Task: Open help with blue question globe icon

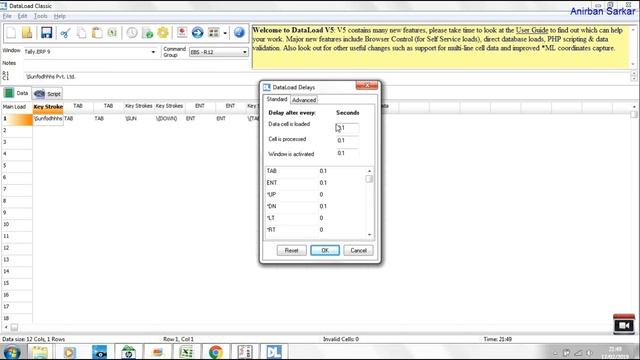Action: 239,33
